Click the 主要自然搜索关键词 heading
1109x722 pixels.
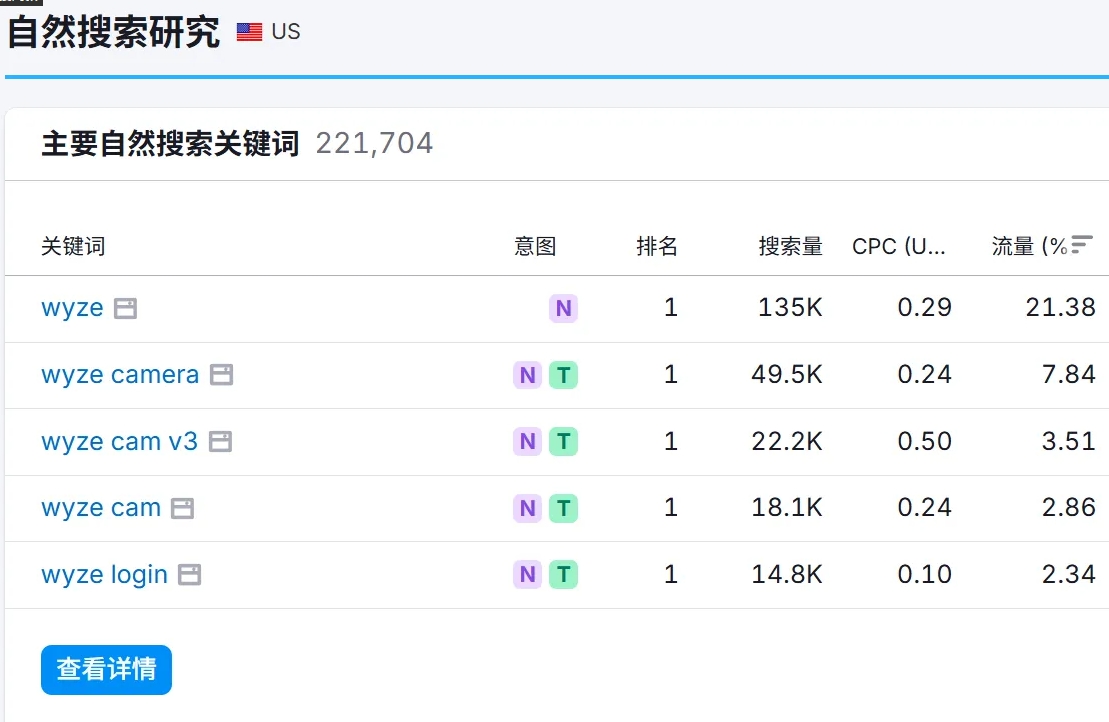(x=170, y=144)
